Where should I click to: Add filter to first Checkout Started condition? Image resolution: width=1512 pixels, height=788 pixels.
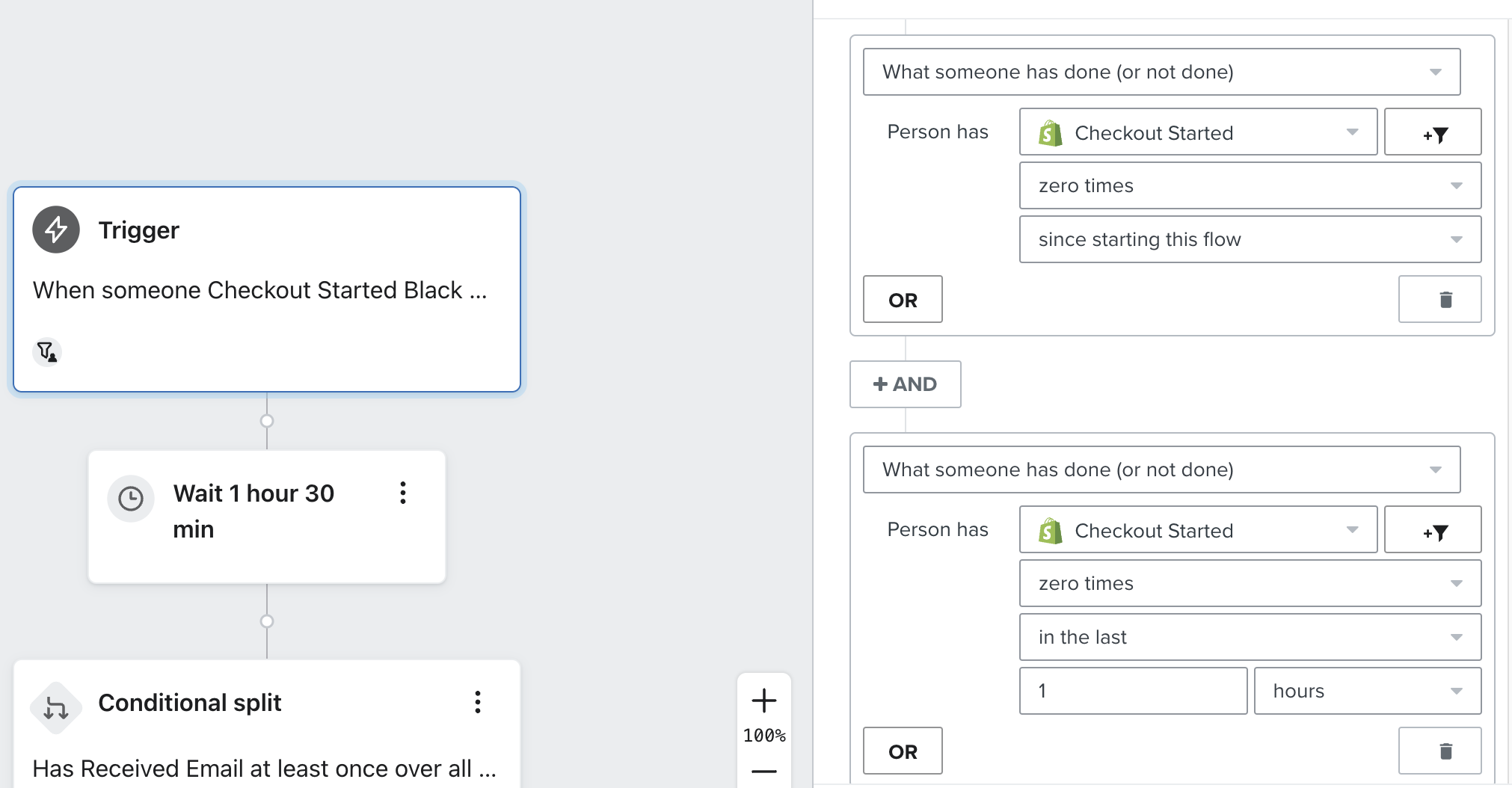coord(1432,132)
